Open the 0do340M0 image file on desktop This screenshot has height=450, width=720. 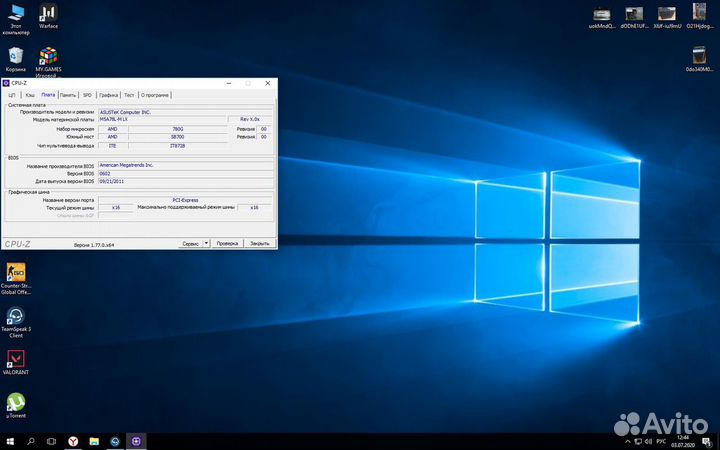[699, 59]
